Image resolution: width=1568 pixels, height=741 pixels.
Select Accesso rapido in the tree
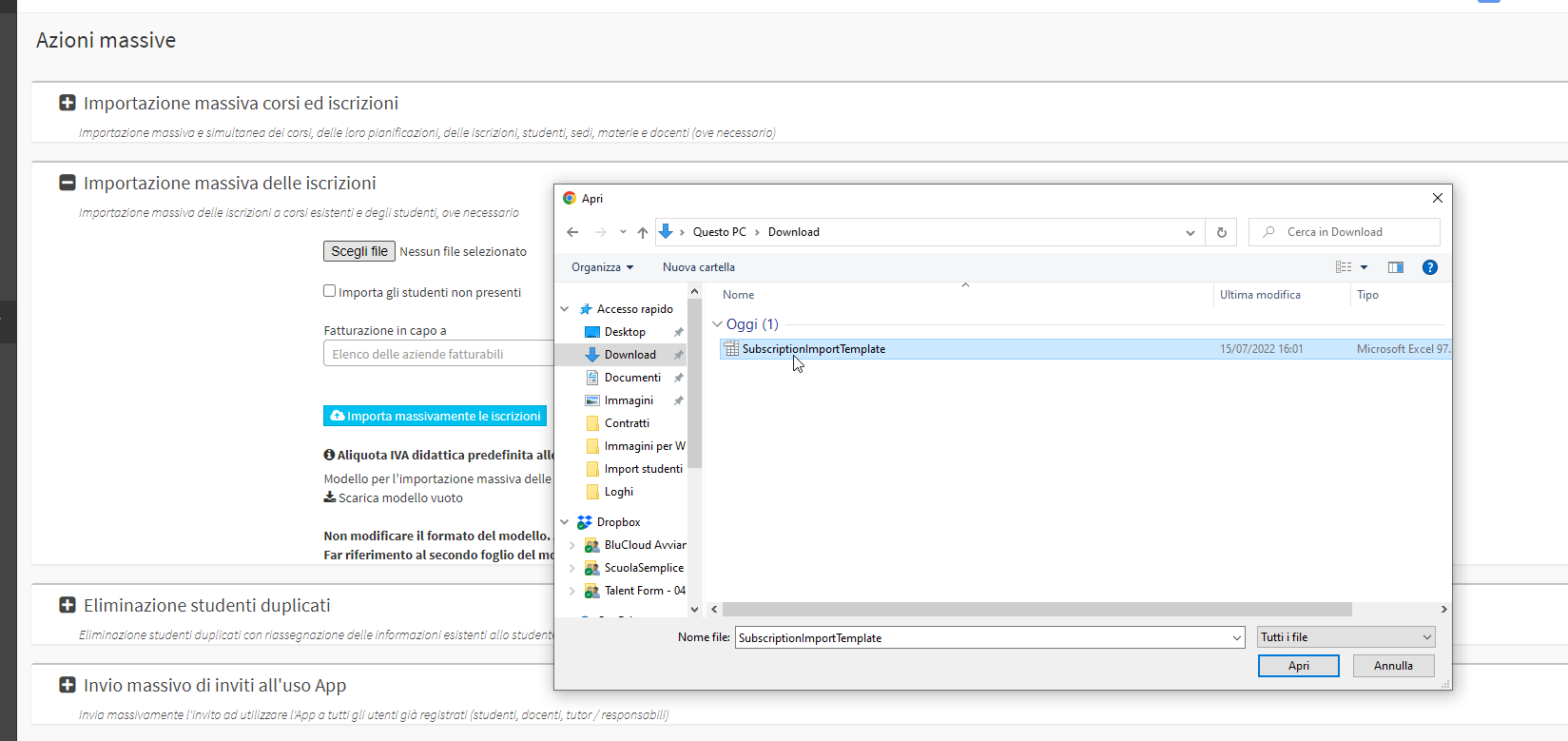[635, 309]
